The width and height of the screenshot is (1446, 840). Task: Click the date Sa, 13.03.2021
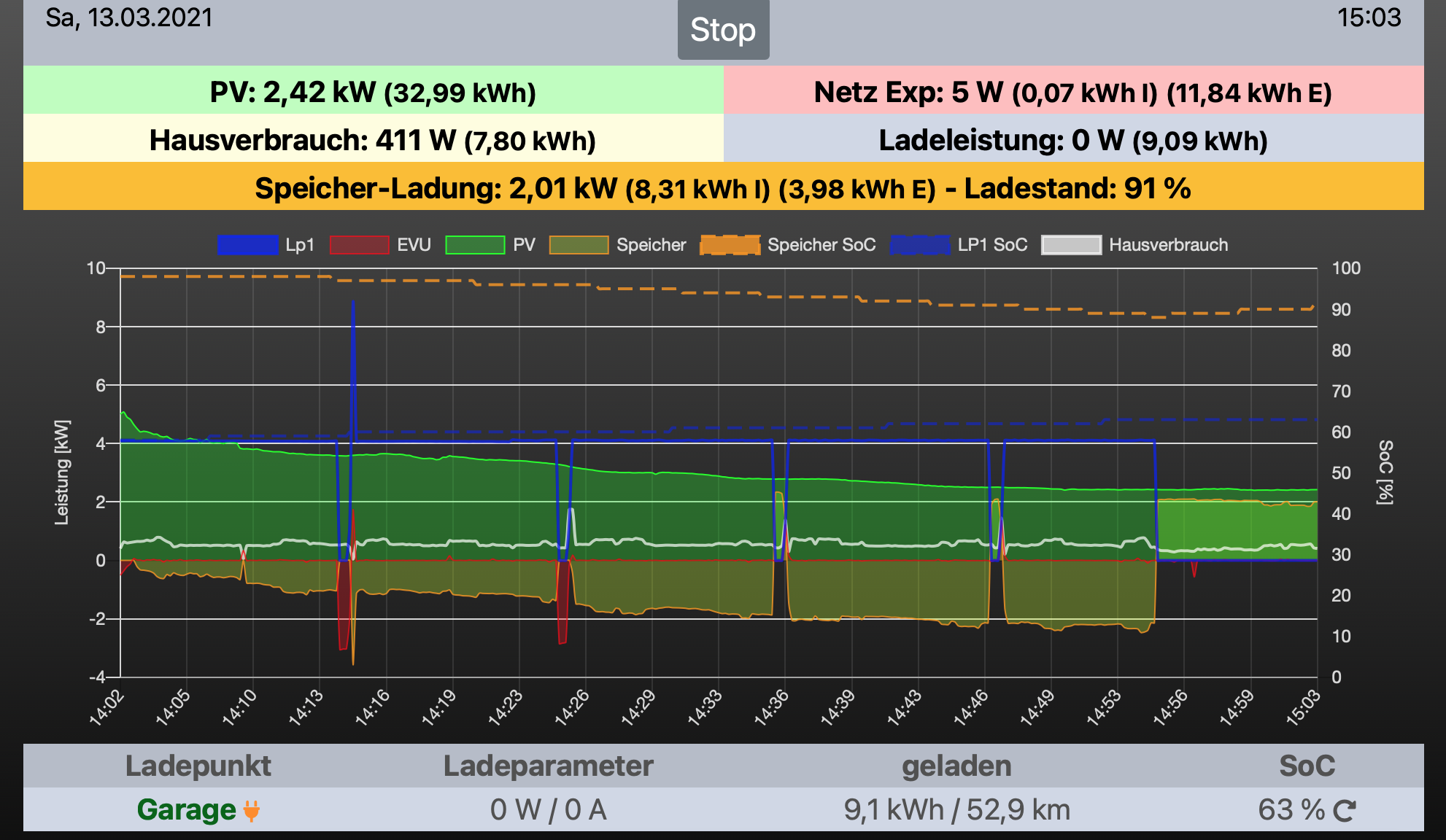129,17
